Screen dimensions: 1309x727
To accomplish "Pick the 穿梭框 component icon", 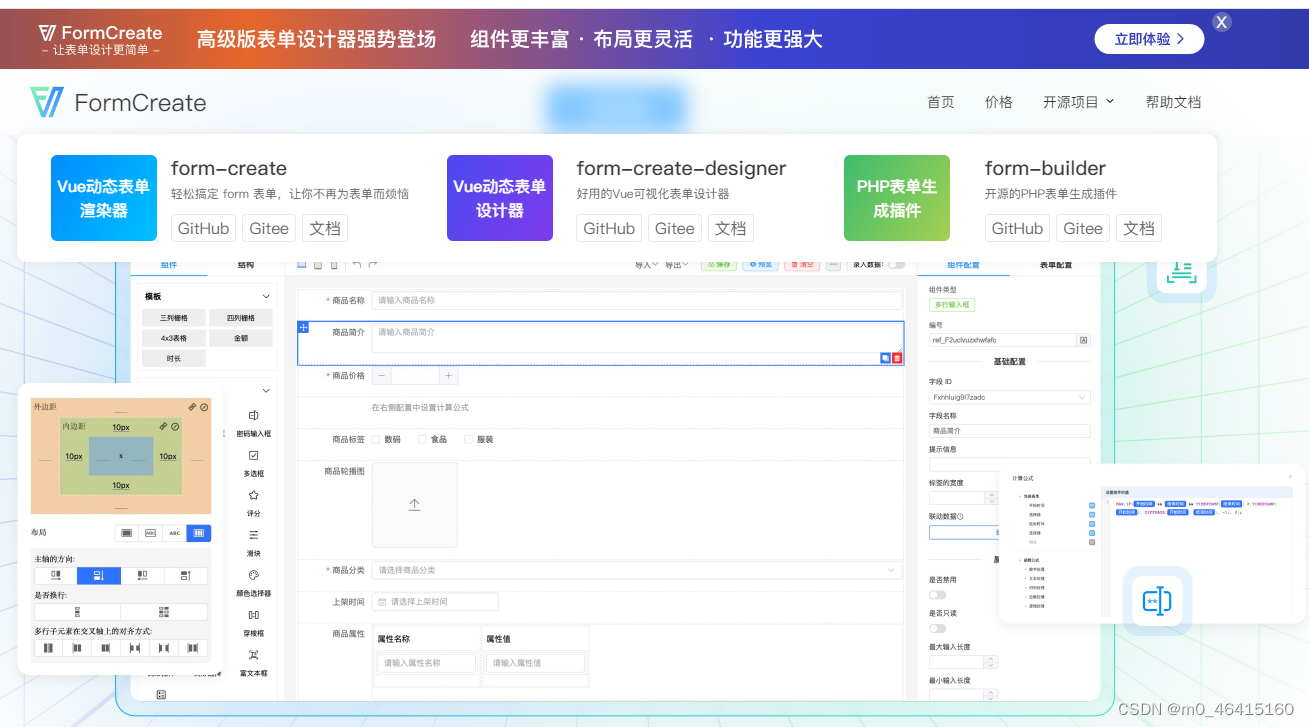I will [x=253, y=615].
